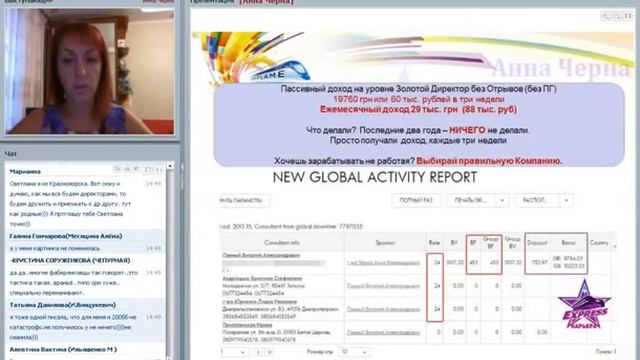Click the Group BV column header
This screenshot has width=640, height=360.
point(512,242)
